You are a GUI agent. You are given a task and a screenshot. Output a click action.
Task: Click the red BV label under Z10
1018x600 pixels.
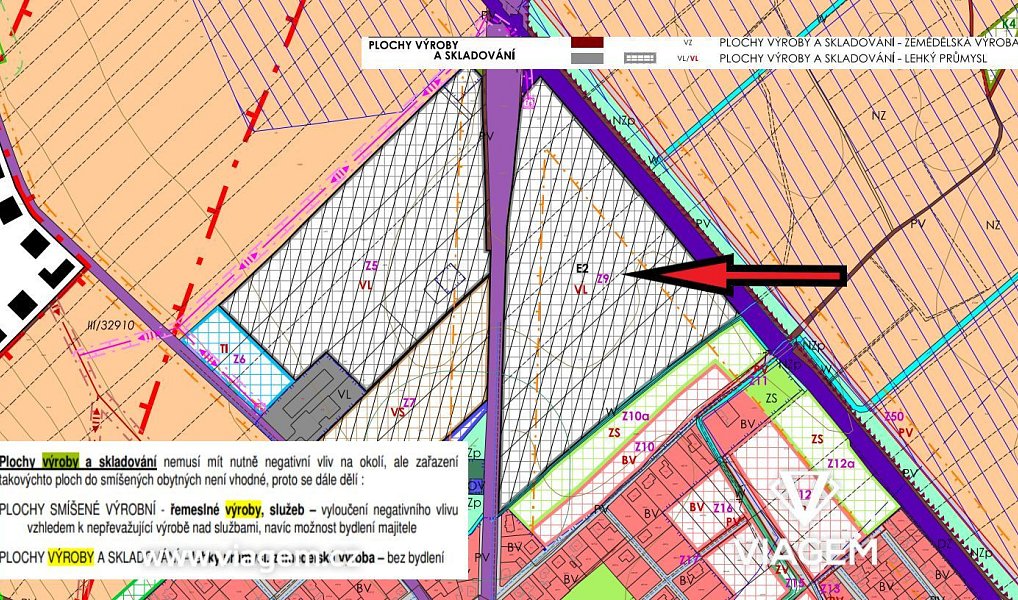pos(628,460)
